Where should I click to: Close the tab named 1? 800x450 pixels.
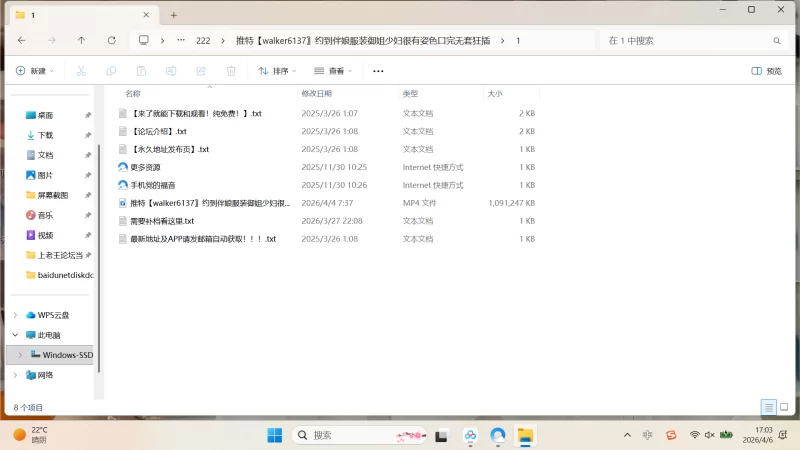[146, 15]
